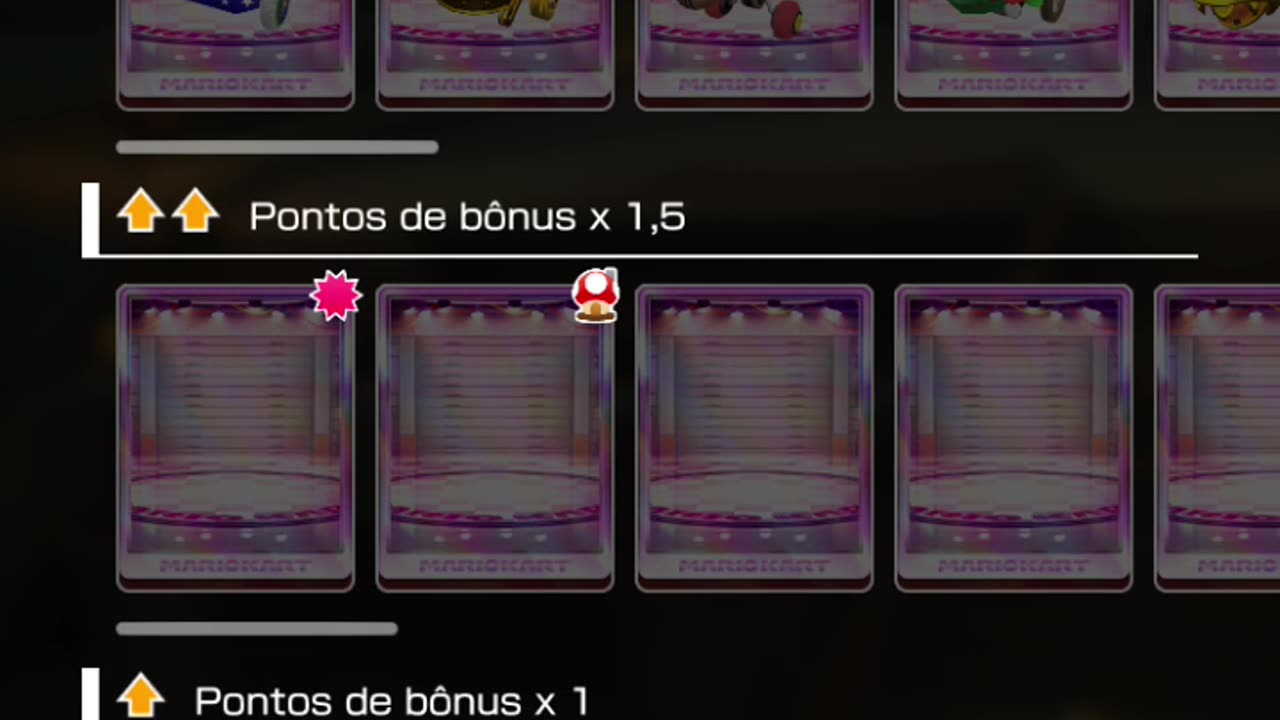Tap the cut-off fifth empty card at right edge

1217,438
